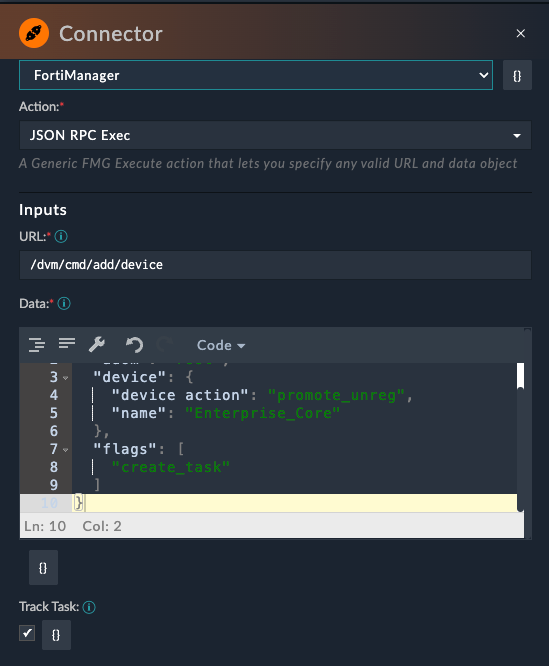Click the orange Connector logo icon
Screen dimensions: 549x666
pyautogui.click(x=34, y=33)
